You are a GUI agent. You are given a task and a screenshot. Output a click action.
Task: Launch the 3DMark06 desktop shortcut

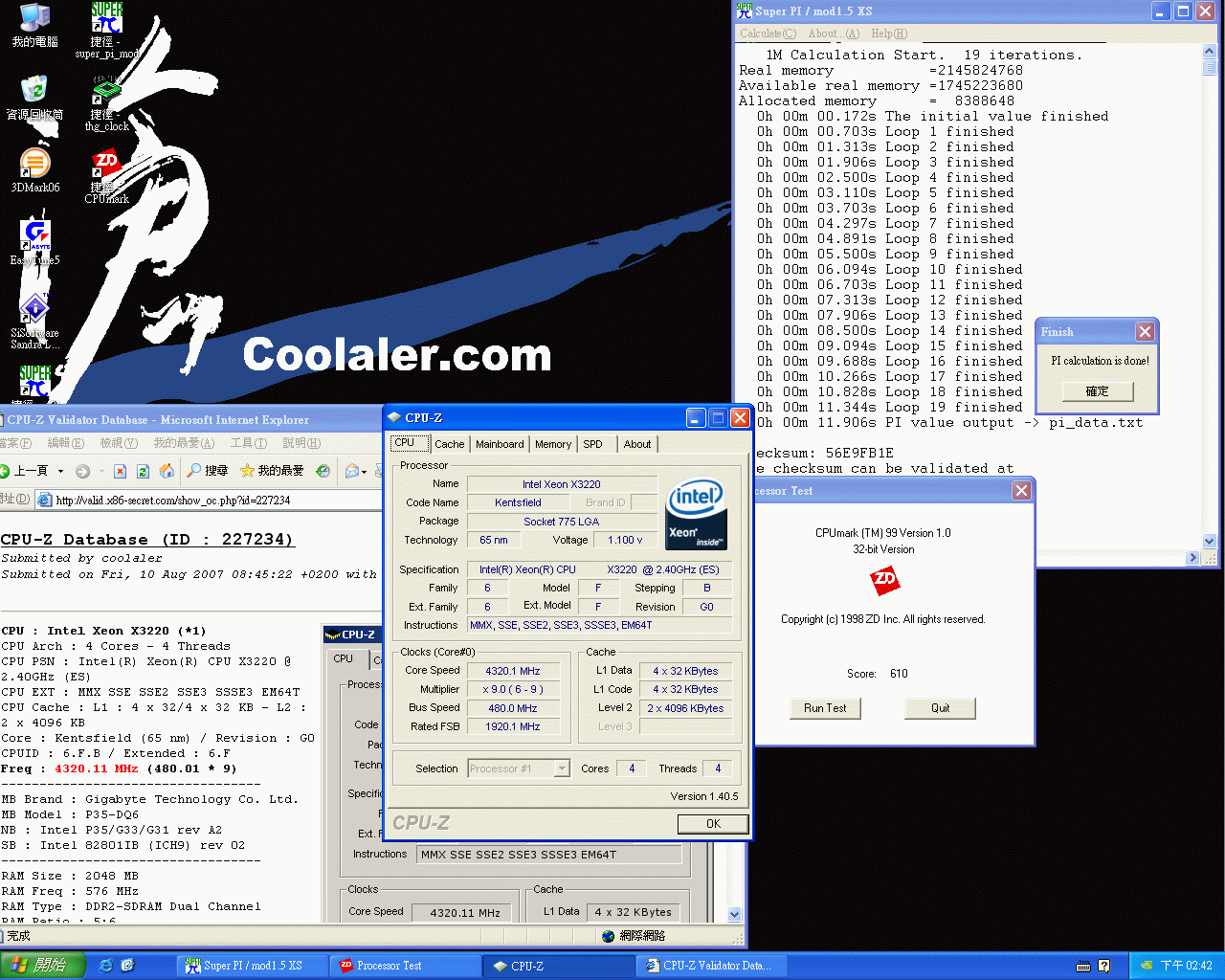tap(34, 170)
